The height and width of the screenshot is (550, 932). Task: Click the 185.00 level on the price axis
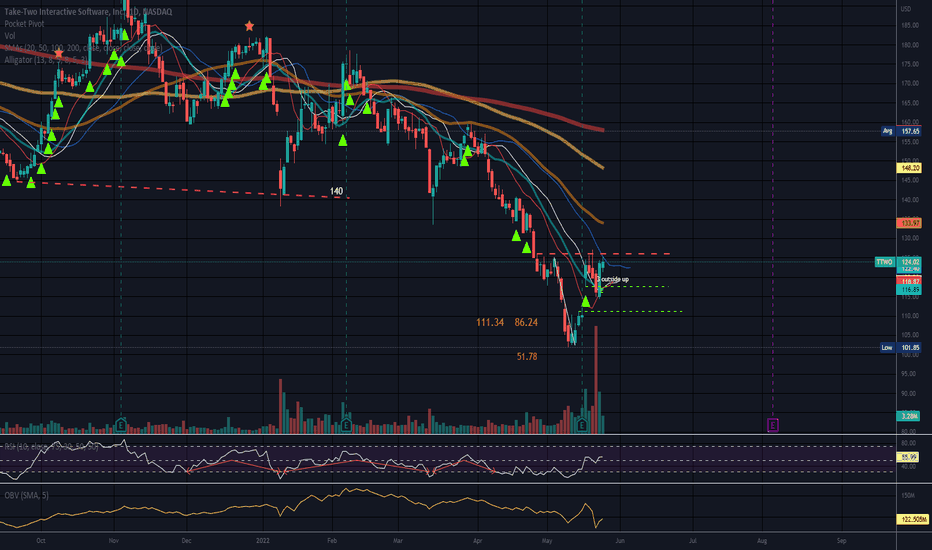(x=909, y=26)
